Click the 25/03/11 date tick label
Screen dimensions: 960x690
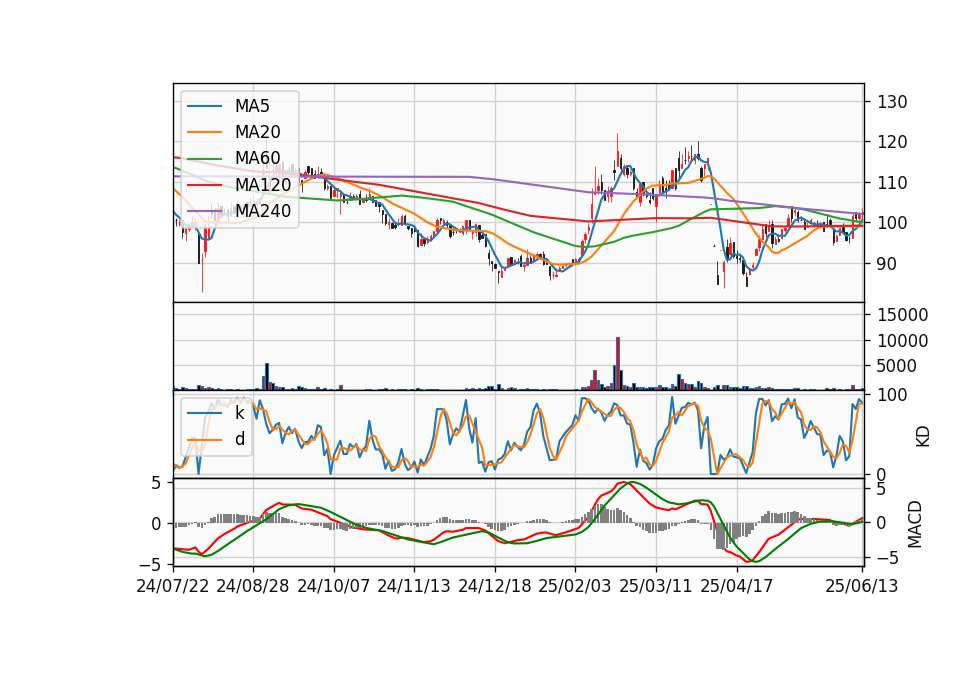(656, 586)
